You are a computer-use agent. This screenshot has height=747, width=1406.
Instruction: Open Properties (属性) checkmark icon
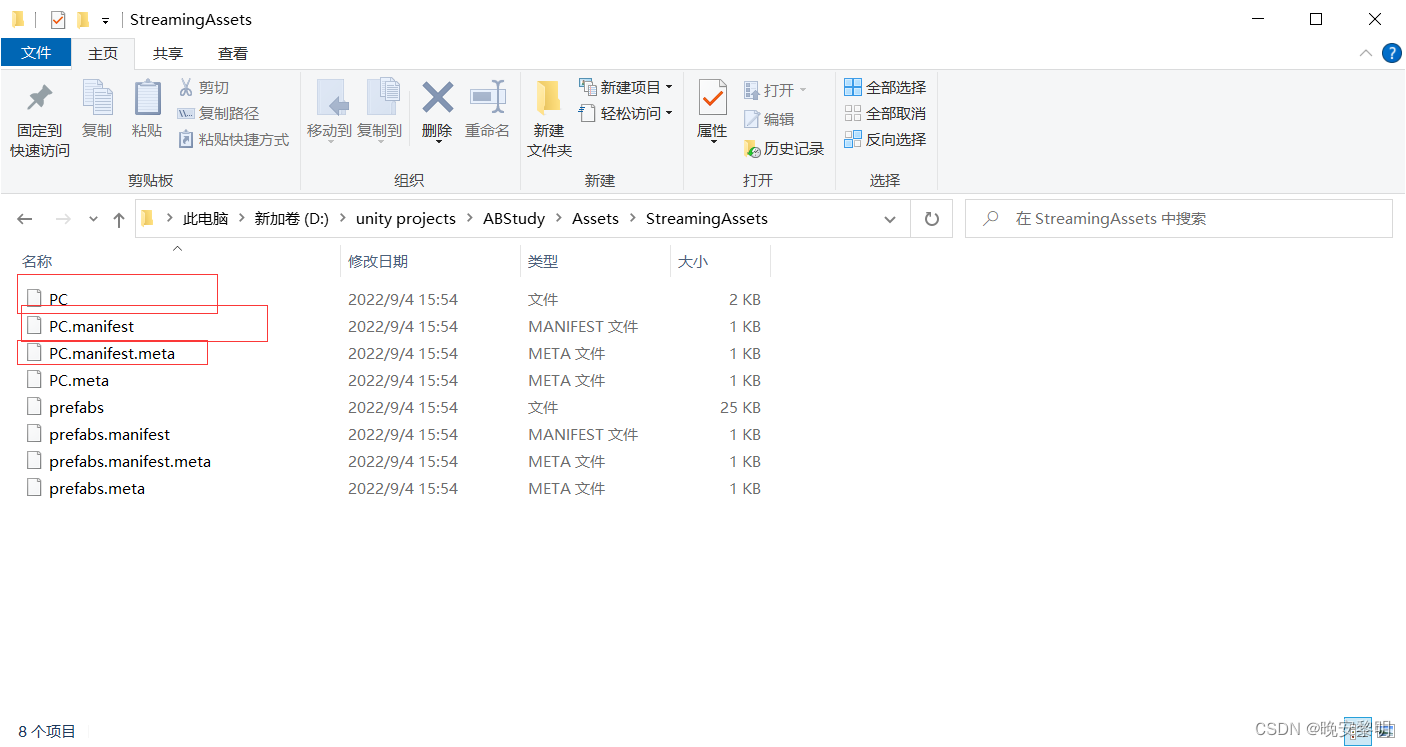tap(712, 98)
